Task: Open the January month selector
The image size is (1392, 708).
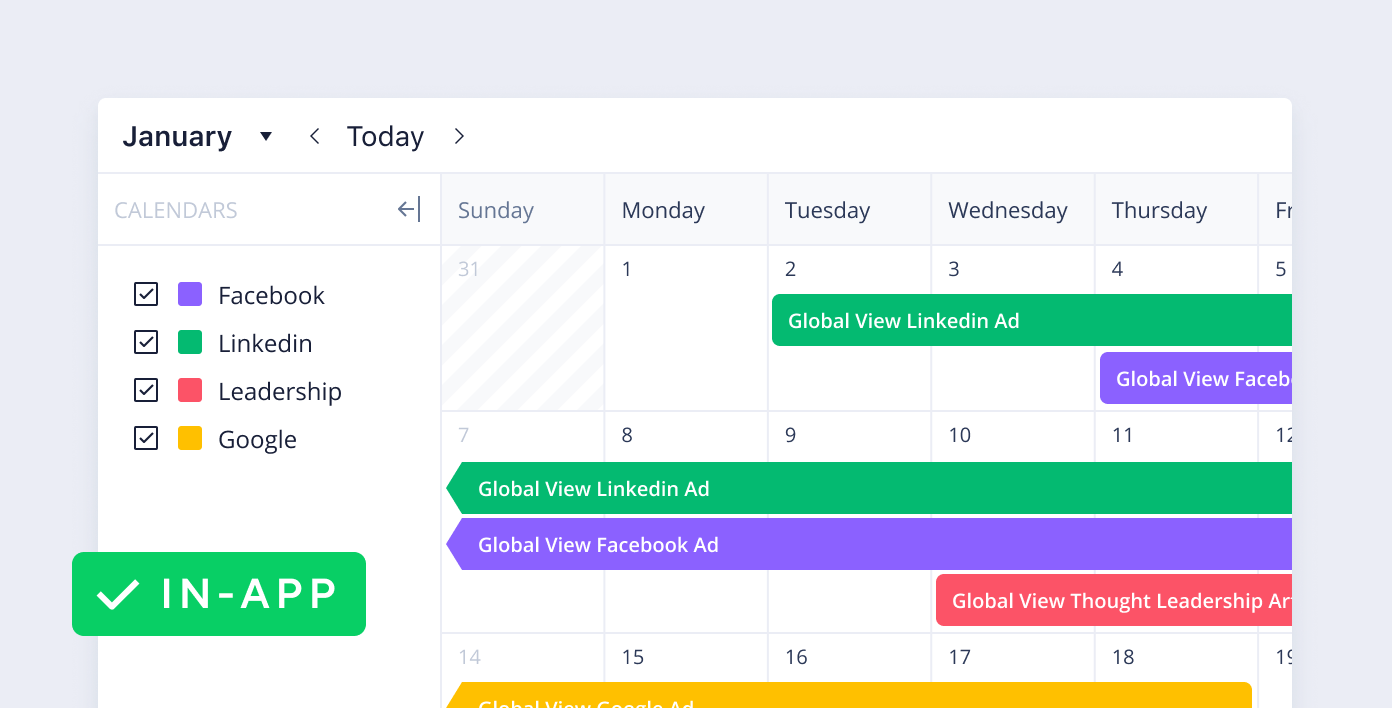Action: (x=265, y=136)
